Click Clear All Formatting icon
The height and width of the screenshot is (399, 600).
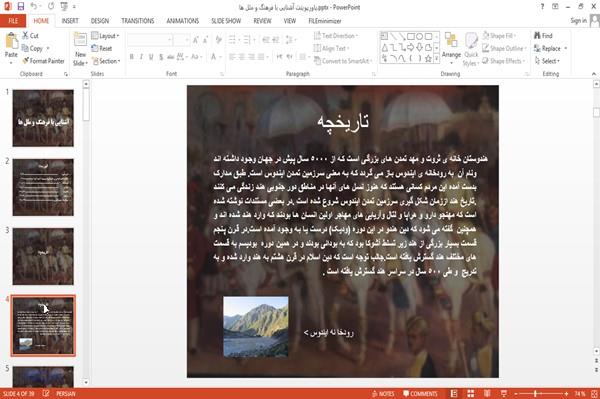pyautogui.click(x=219, y=39)
